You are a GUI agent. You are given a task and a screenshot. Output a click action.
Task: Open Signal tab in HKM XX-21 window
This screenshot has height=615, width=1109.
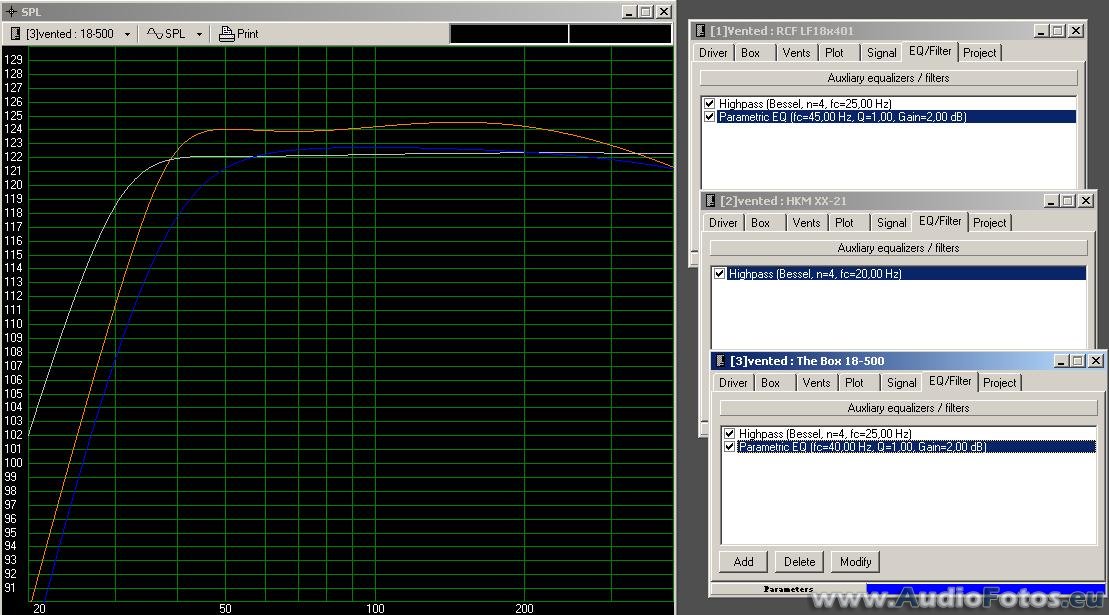891,223
